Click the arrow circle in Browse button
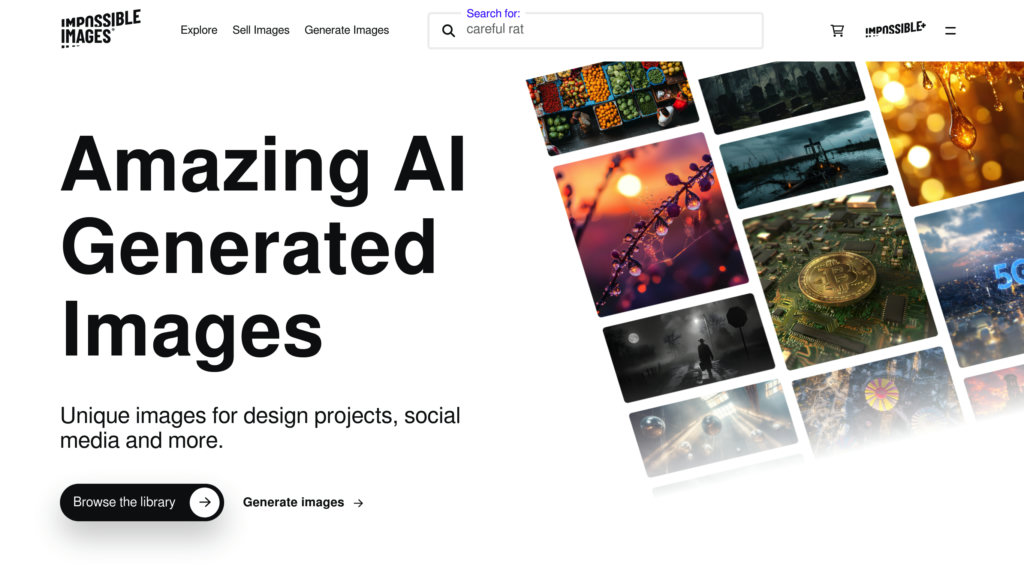Viewport: 1024px width, 576px height. (x=205, y=502)
